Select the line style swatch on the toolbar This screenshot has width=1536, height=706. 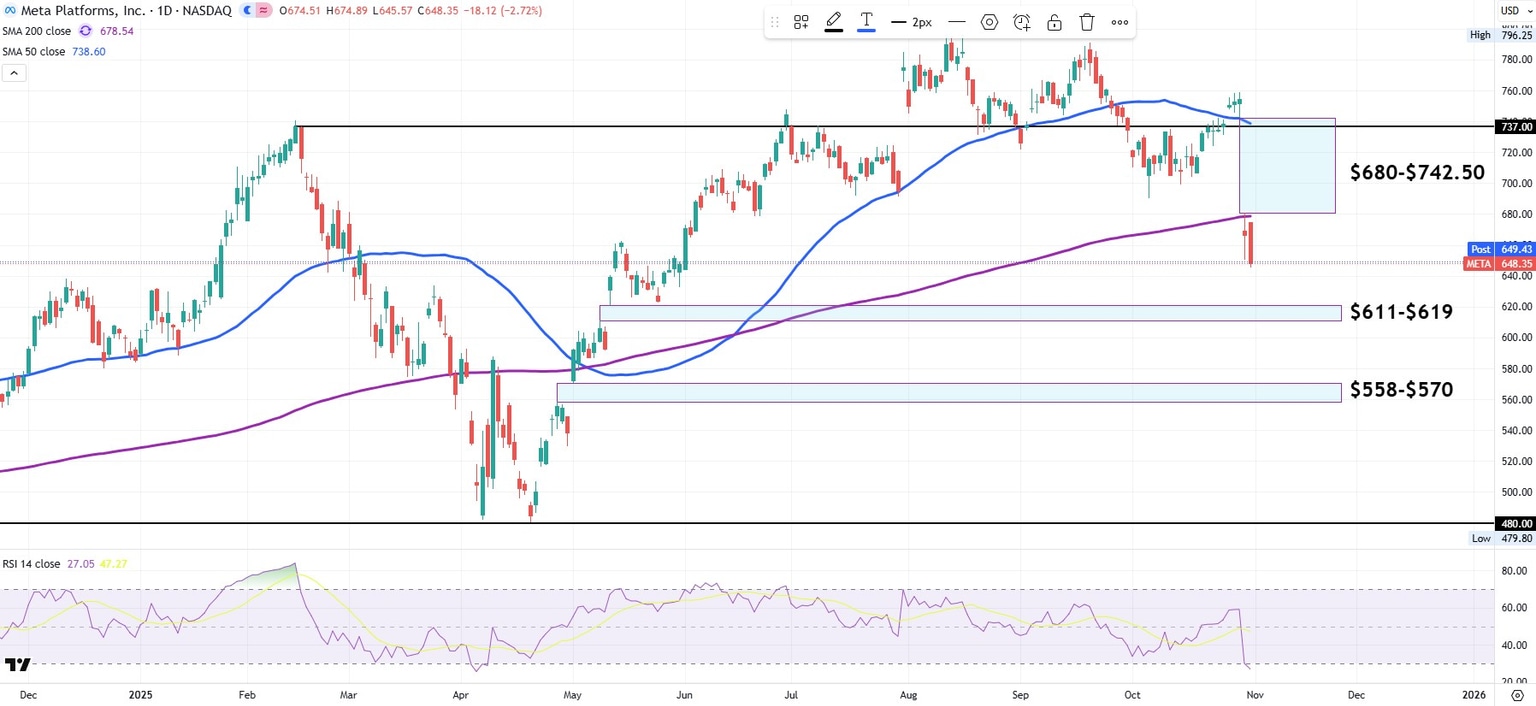(957, 21)
